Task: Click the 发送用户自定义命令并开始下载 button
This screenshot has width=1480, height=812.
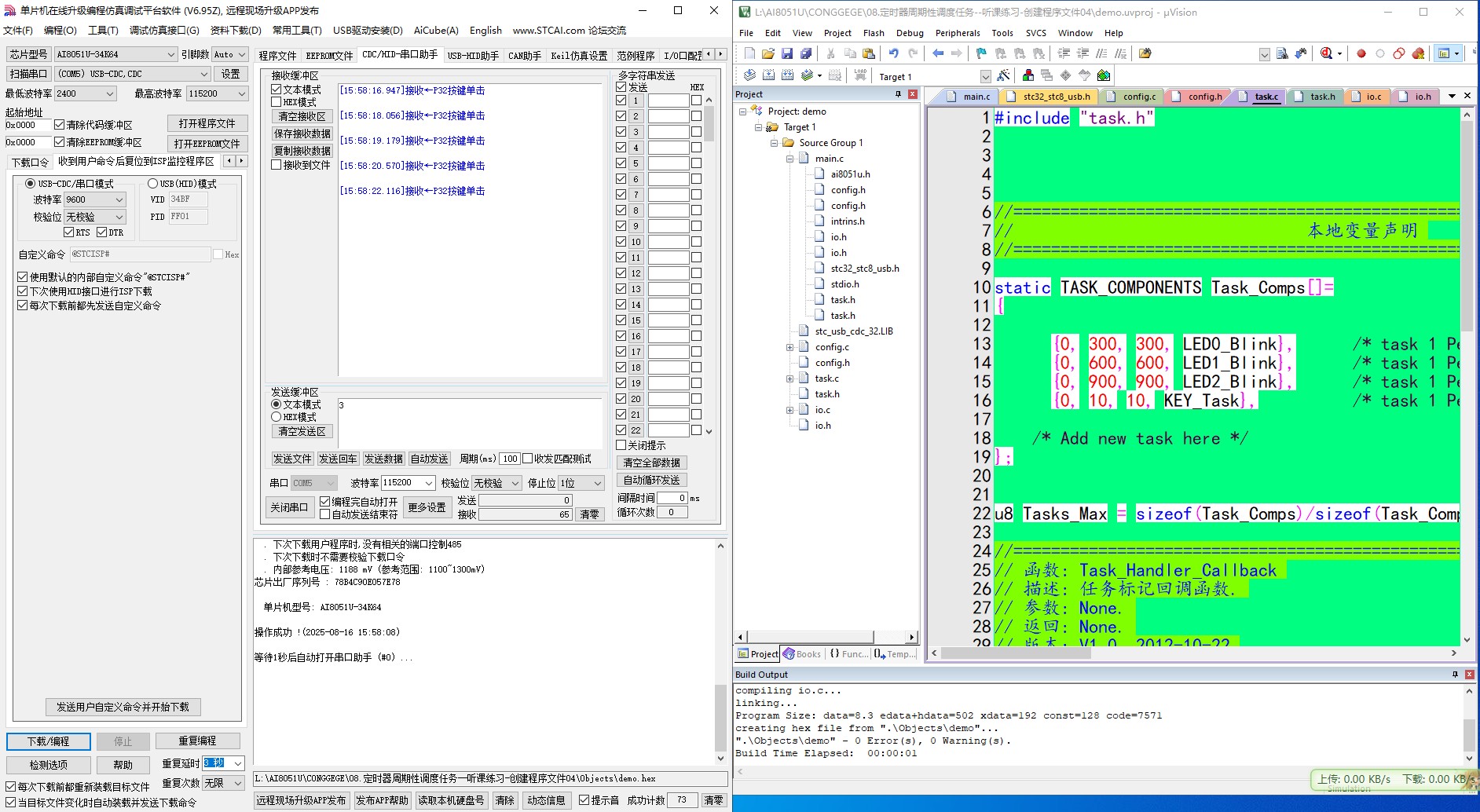Action: pyautogui.click(x=123, y=707)
